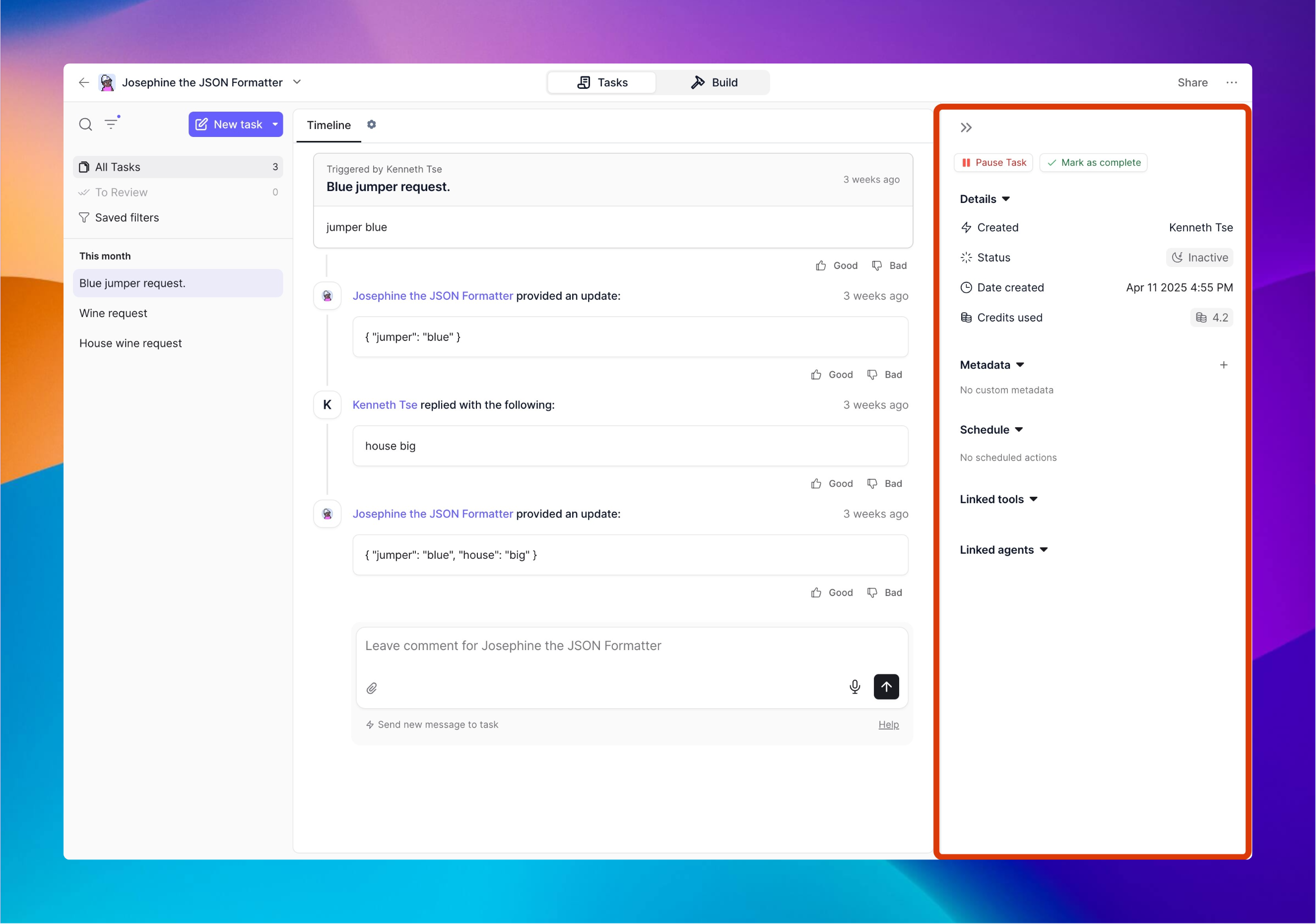1316x924 pixels.
Task: Rate 'jumper blue' trigger message Good
Action: (x=837, y=266)
